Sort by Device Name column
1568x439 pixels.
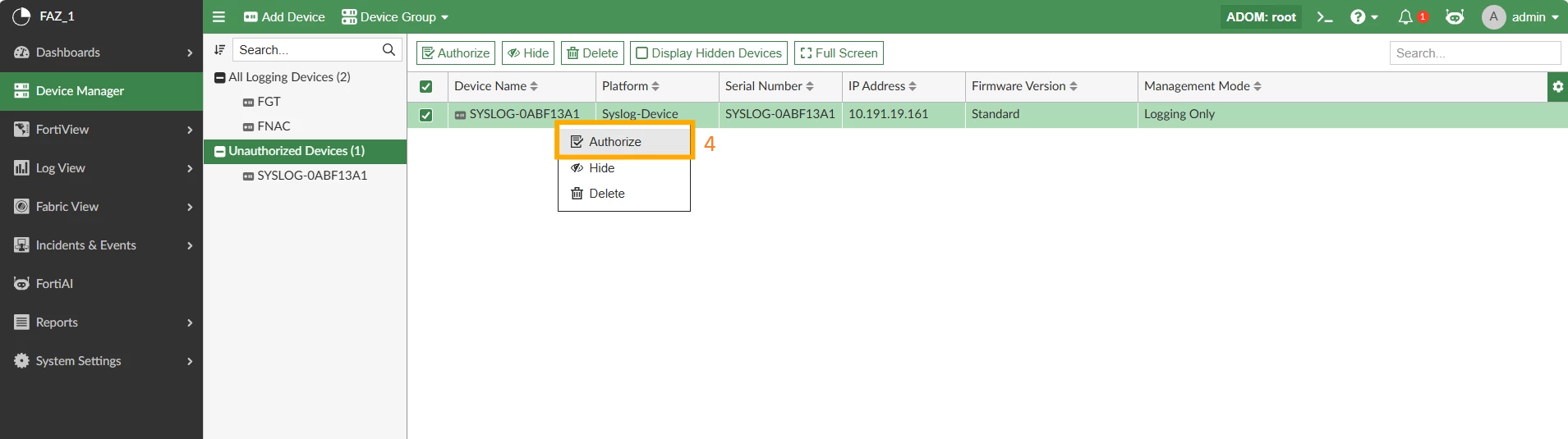pos(496,86)
